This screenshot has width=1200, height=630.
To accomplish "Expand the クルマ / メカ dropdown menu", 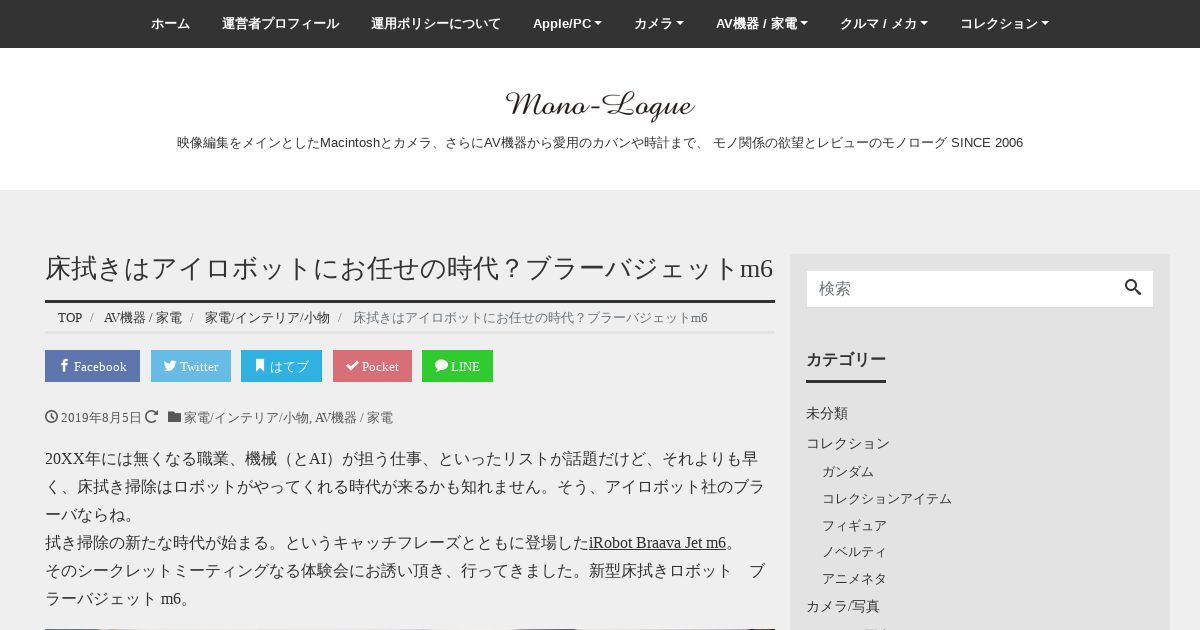I will click(884, 24).
